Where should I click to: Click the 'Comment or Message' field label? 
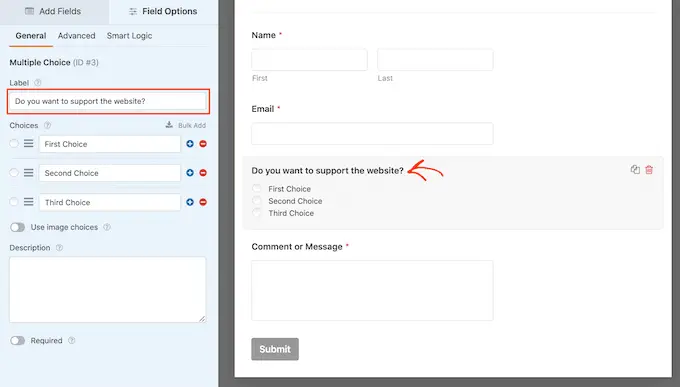[297, 247]
